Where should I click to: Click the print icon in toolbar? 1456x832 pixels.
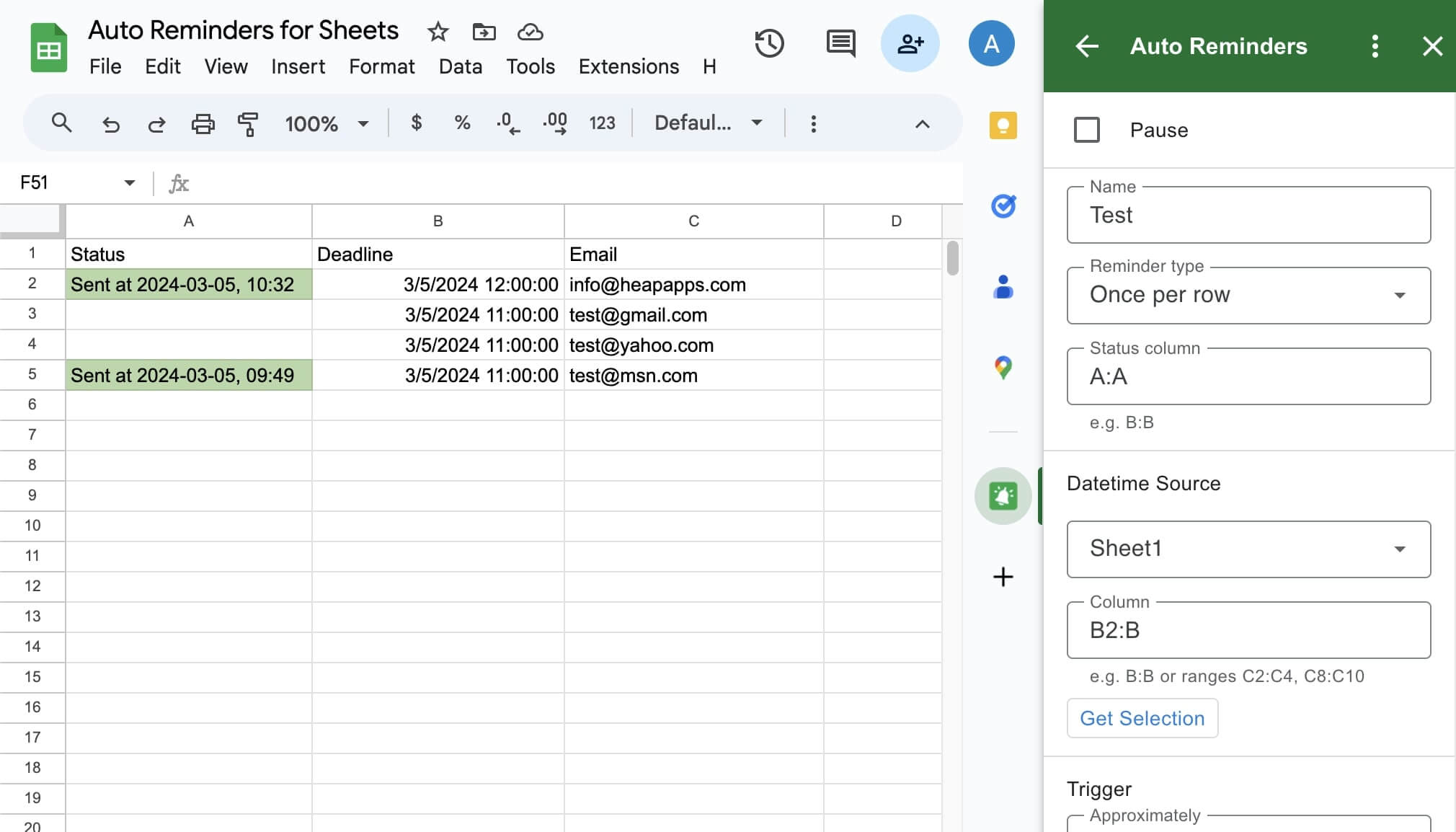203,124
